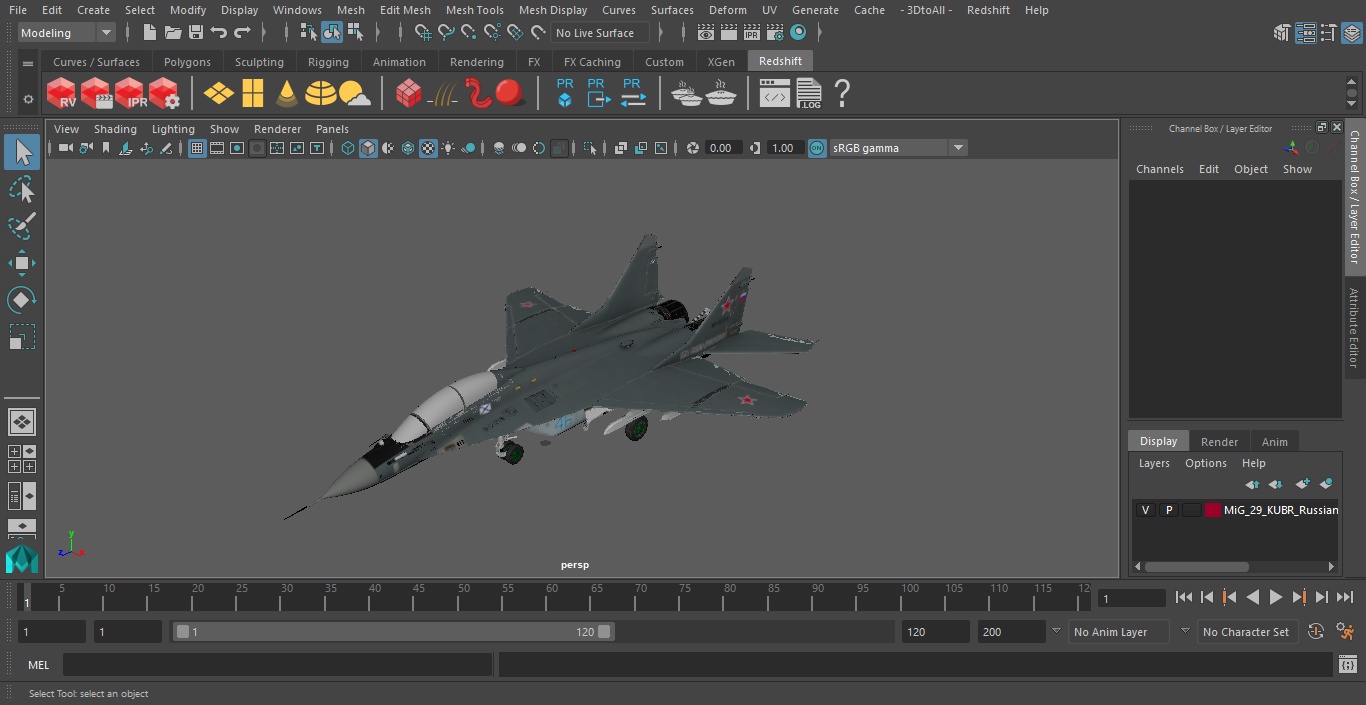Open the No Live Surface field
Image resolution: width=1366 pixels, height=705 pixels.
[x=600, y=33]
